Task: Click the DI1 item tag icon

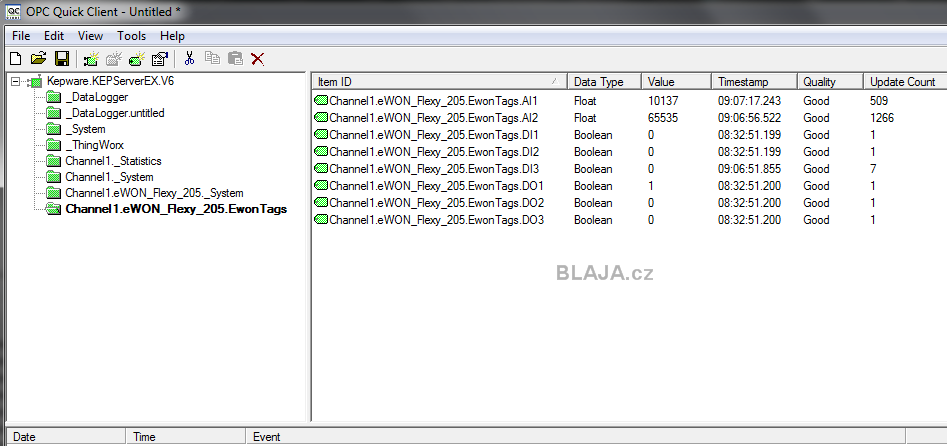Action: pyautogui.click(x=321, y=134)
